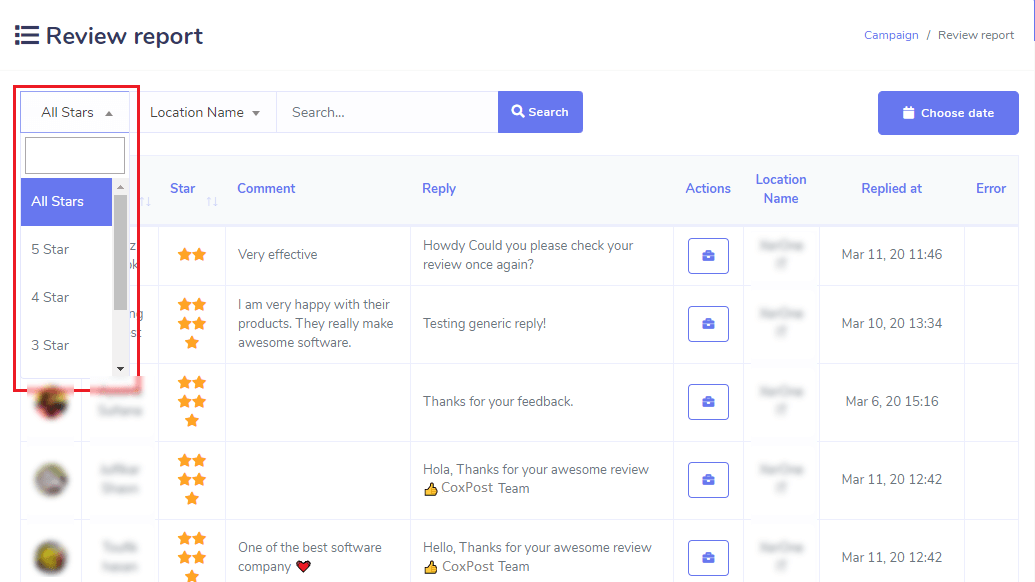Click the Search text input field
Viewport: 1035px width, 582px height.
tap(387, 112)
